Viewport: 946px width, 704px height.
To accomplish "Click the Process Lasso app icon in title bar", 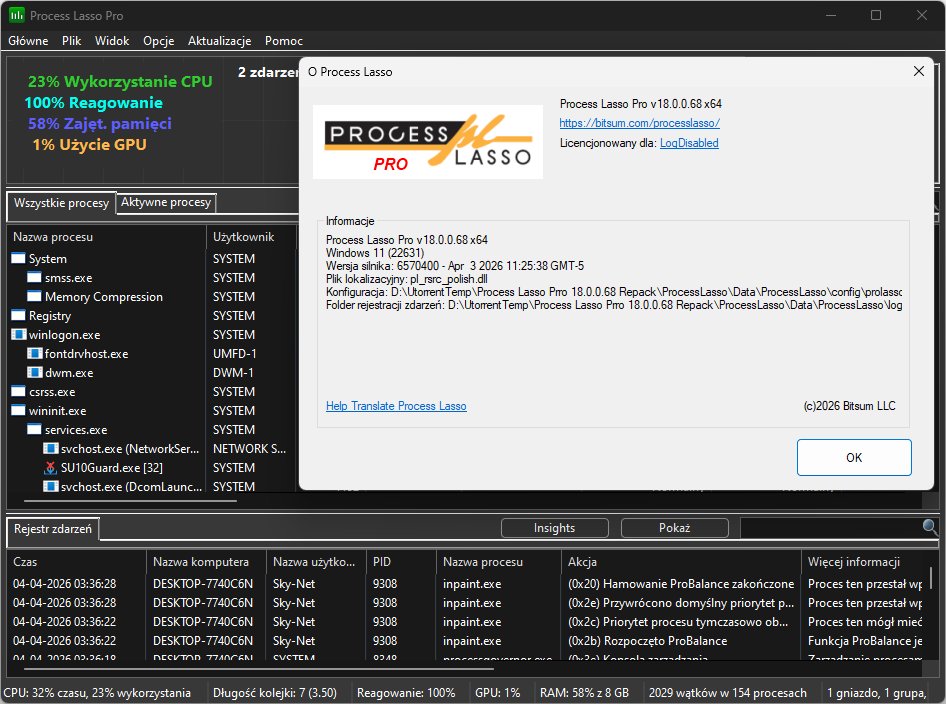I will click(16, 15).
